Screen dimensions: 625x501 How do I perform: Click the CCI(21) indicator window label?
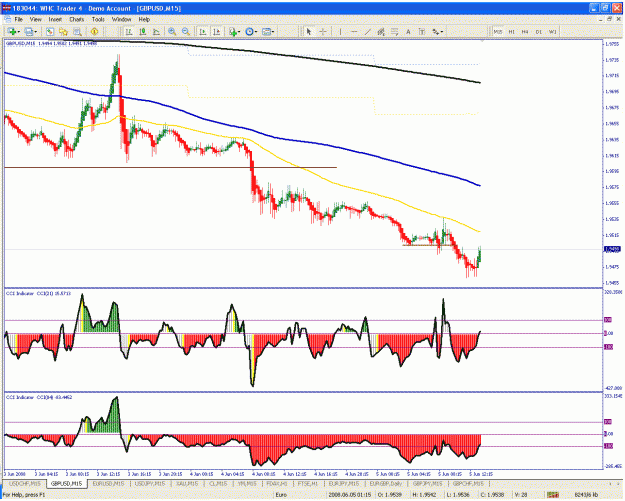tap(38, 293)
